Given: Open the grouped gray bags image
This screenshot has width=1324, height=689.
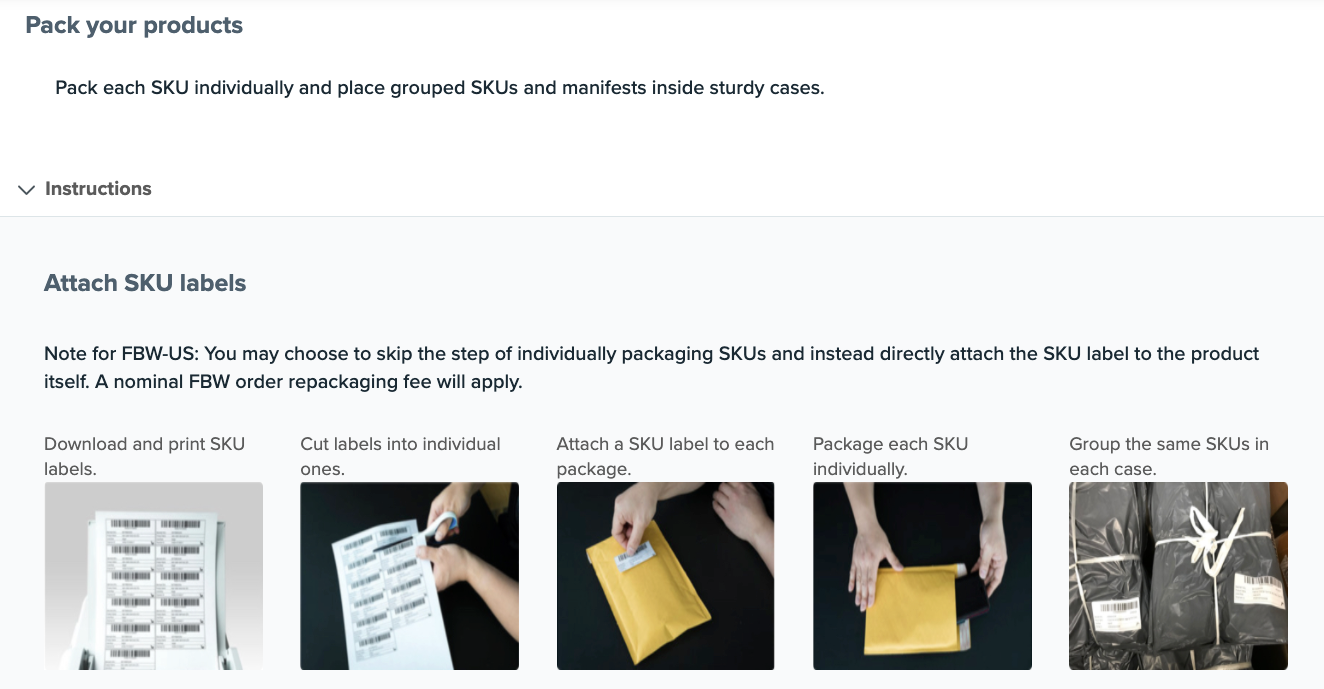Looking at the screenshot, I should point(1178,576).
